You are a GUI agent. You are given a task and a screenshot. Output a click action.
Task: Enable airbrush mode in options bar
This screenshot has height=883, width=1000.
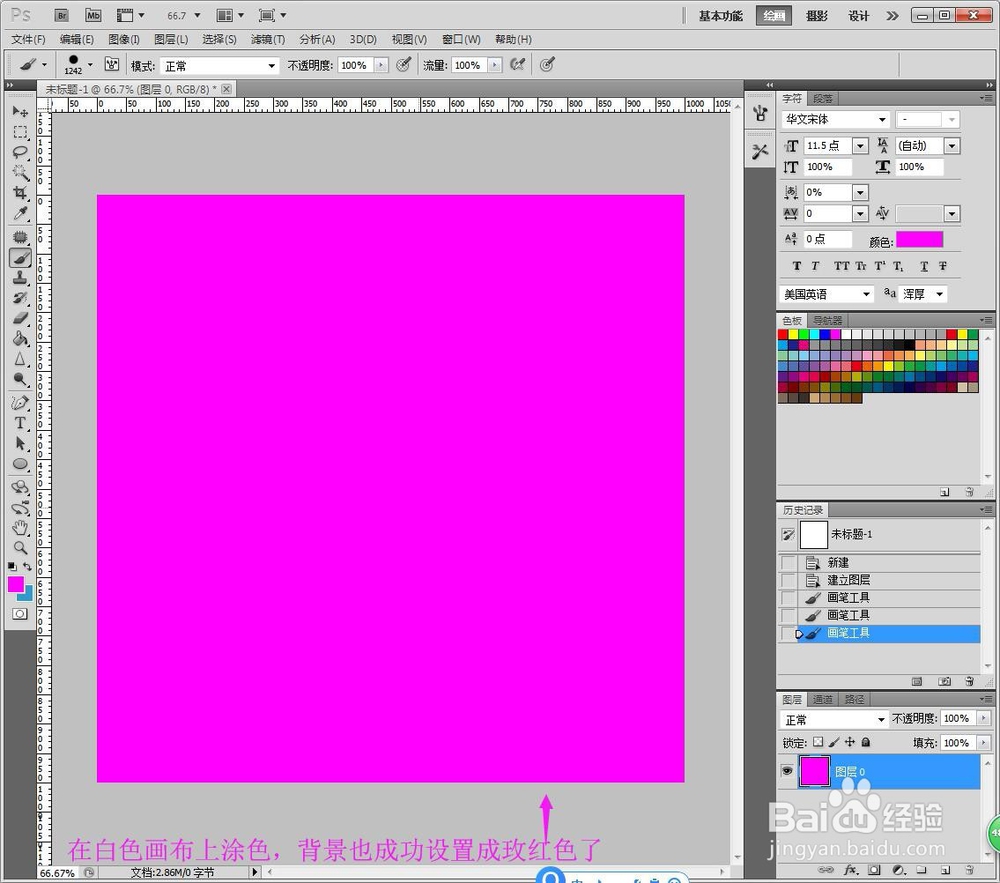pos(517,64)
